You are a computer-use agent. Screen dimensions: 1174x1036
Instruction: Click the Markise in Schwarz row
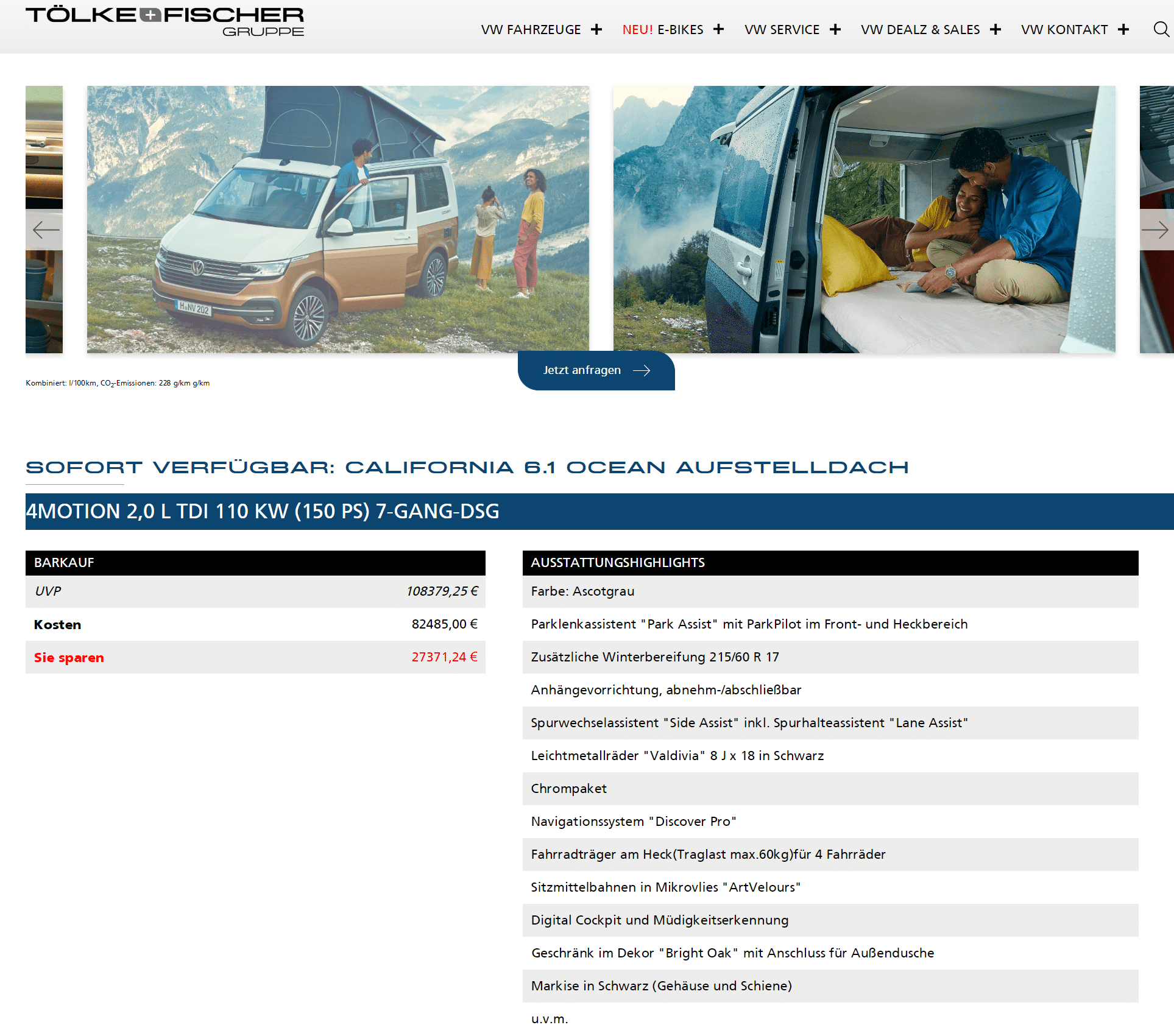(x=830, y=986)
